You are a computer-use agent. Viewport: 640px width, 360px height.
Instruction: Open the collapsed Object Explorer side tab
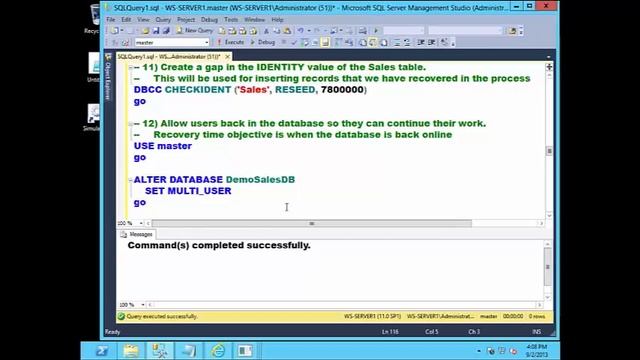[x=108, y=78]
